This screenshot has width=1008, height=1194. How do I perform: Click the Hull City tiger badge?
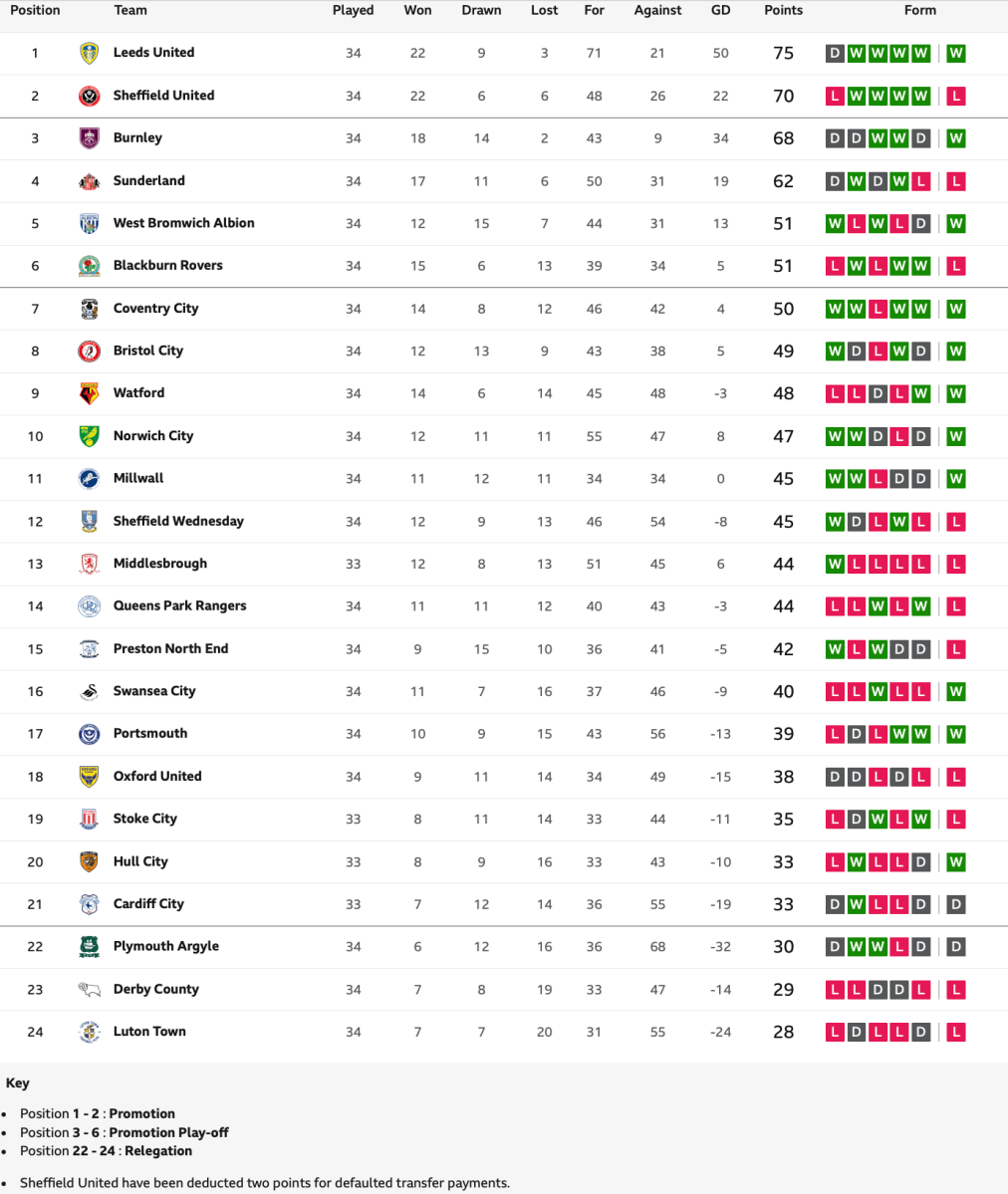click(x=90, y=861)
